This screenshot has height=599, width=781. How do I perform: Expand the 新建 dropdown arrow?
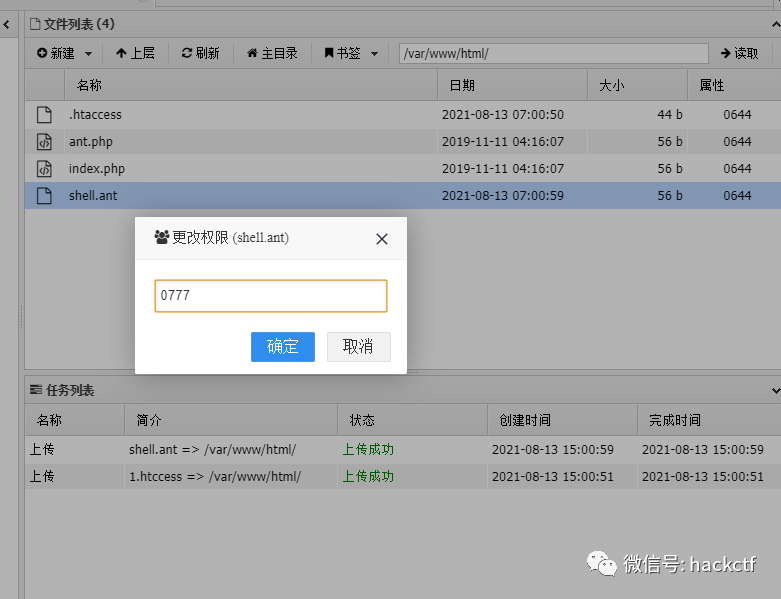click(88, 53)
